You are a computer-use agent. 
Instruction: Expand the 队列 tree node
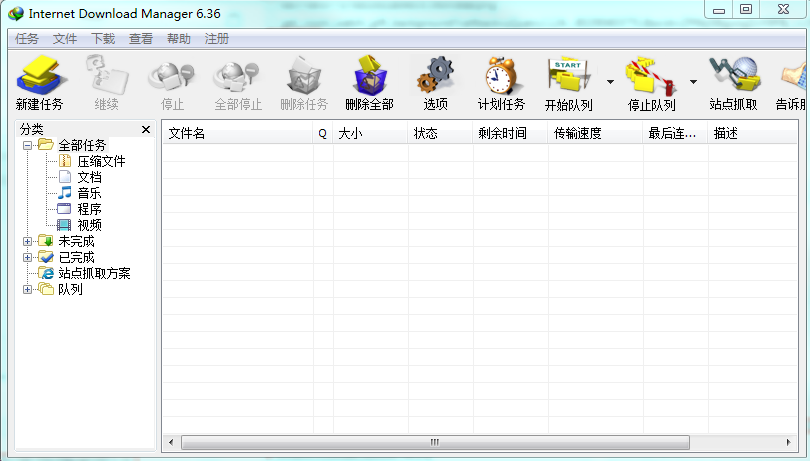(27, 289)
